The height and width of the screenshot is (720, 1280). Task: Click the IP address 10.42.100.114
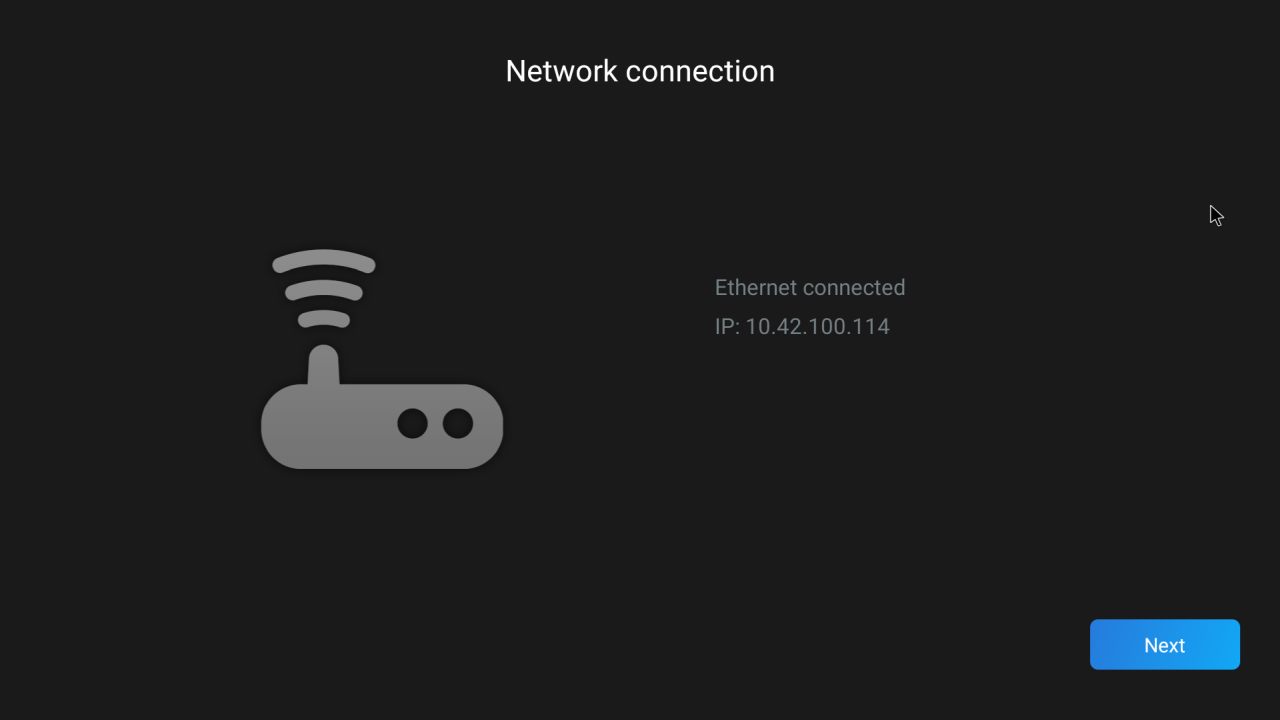tap(817, 326)
